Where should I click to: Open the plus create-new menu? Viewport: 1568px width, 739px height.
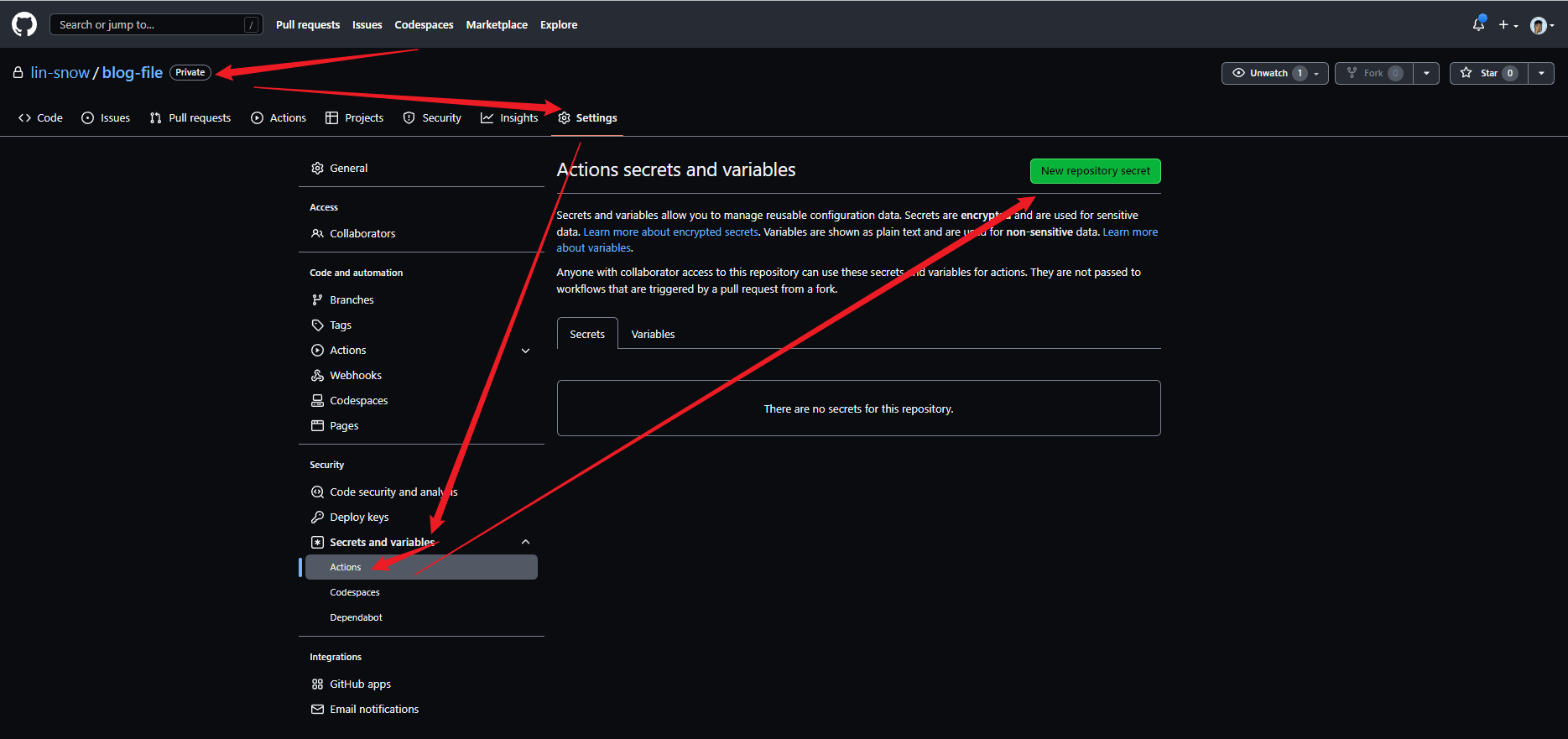[1508, 25]
